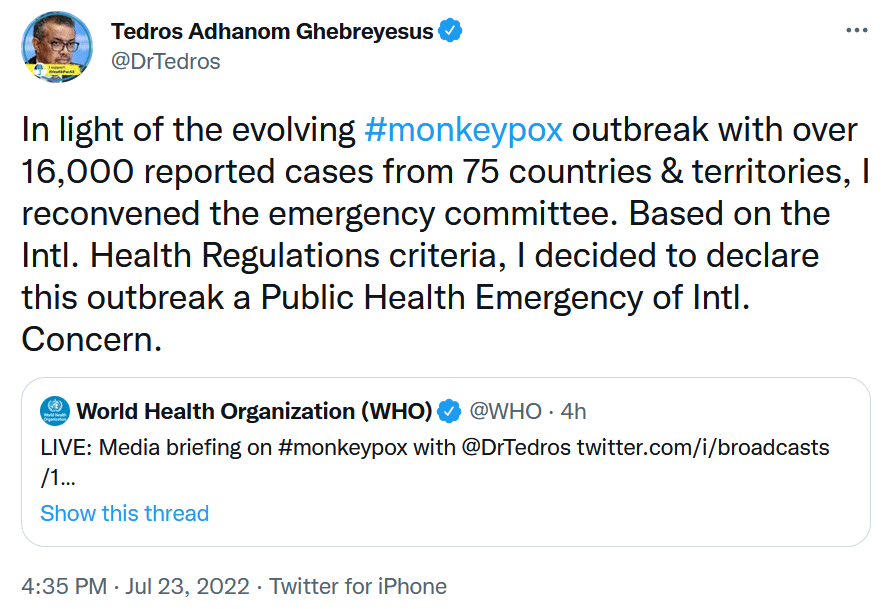
Task: Open the #monkeypox hashtag in the tweet
Action: (463, 130)
